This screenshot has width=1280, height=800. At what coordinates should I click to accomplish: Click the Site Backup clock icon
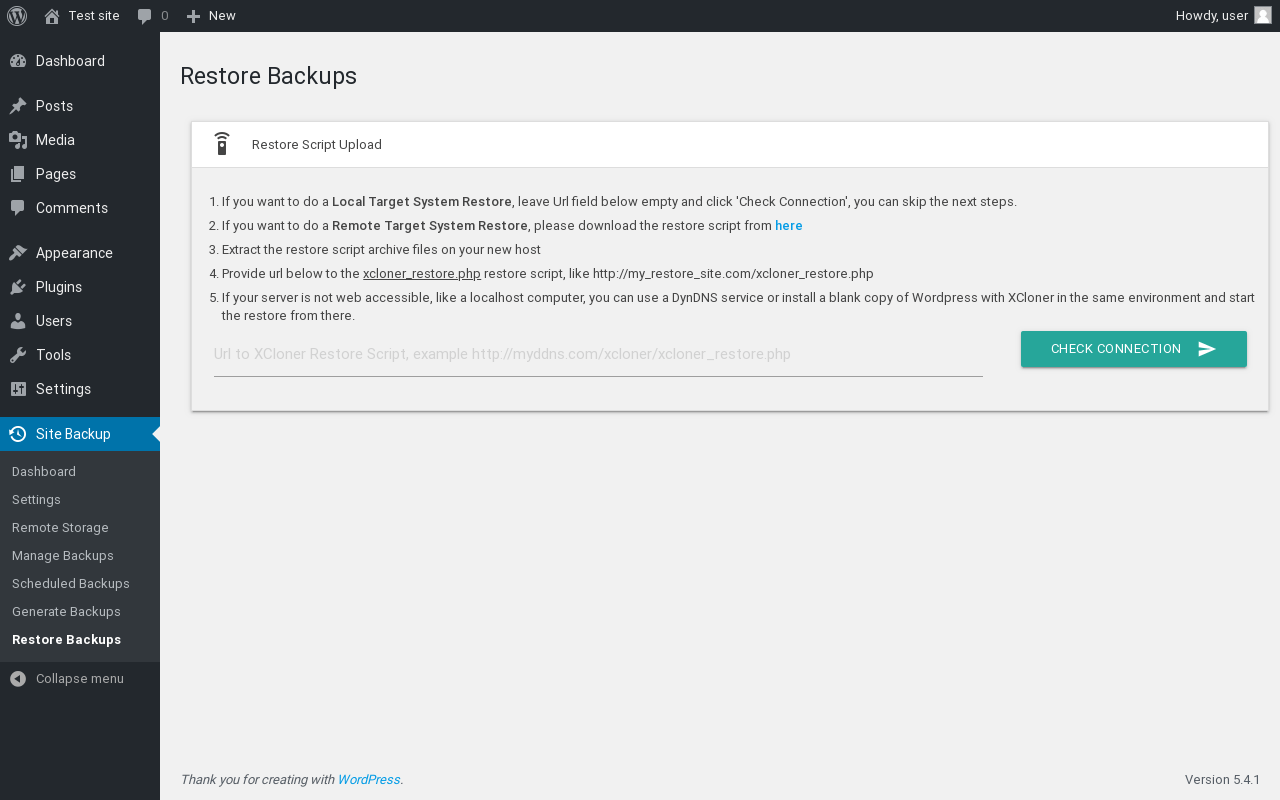point(18,434)
